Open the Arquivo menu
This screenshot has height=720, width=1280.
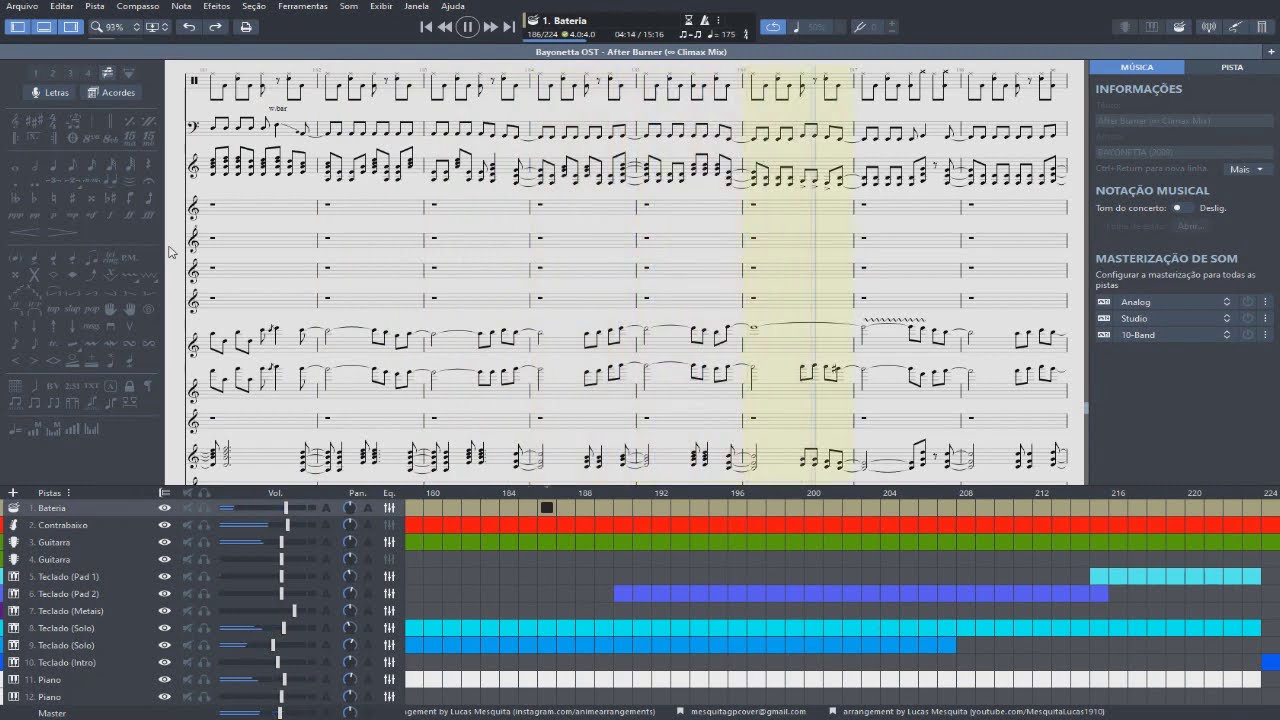coord(22,6)
